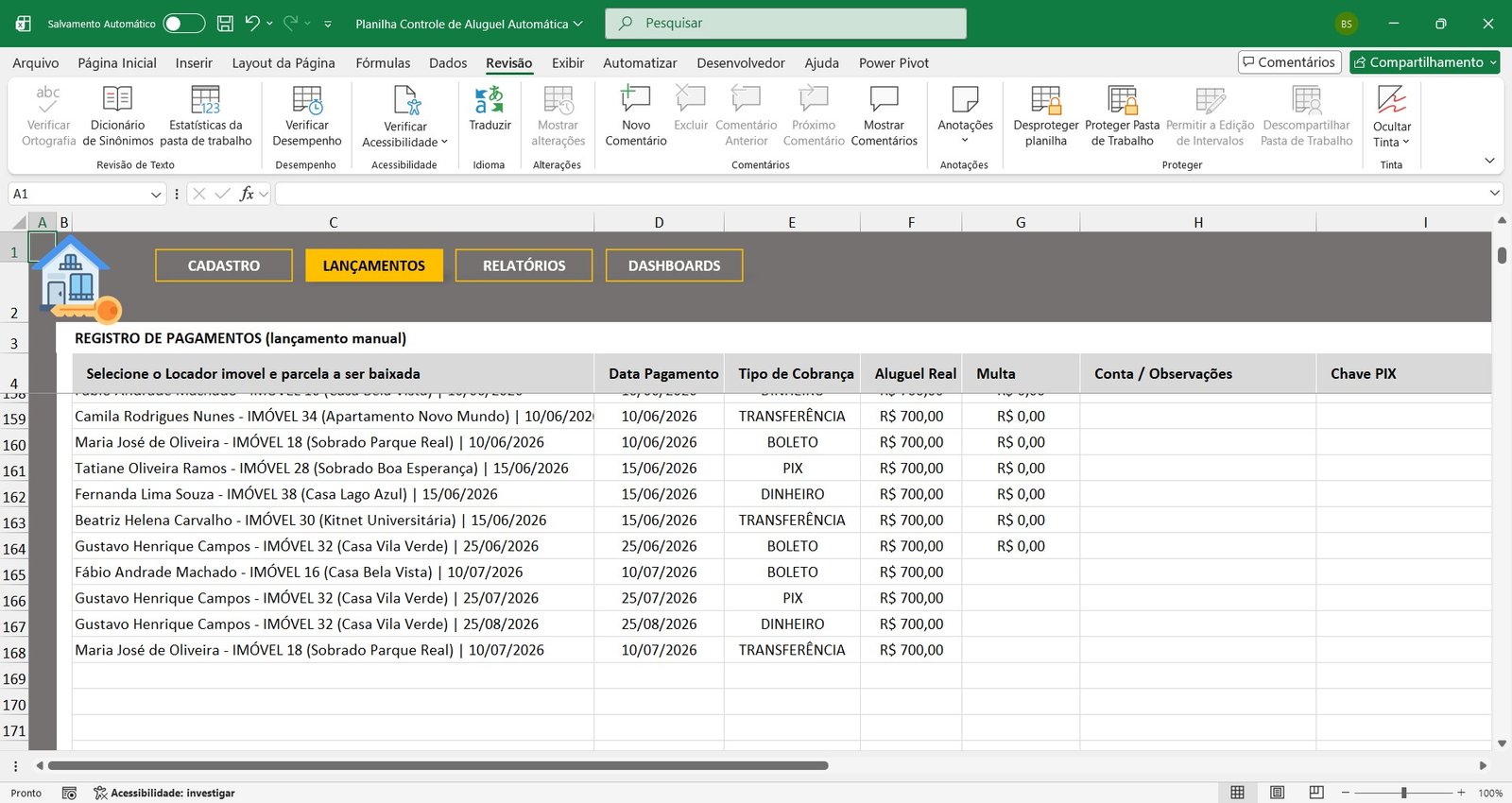Click the zoom in plus button
1512x803 pixels.
pyautogui.click(x=1461, y=793)
